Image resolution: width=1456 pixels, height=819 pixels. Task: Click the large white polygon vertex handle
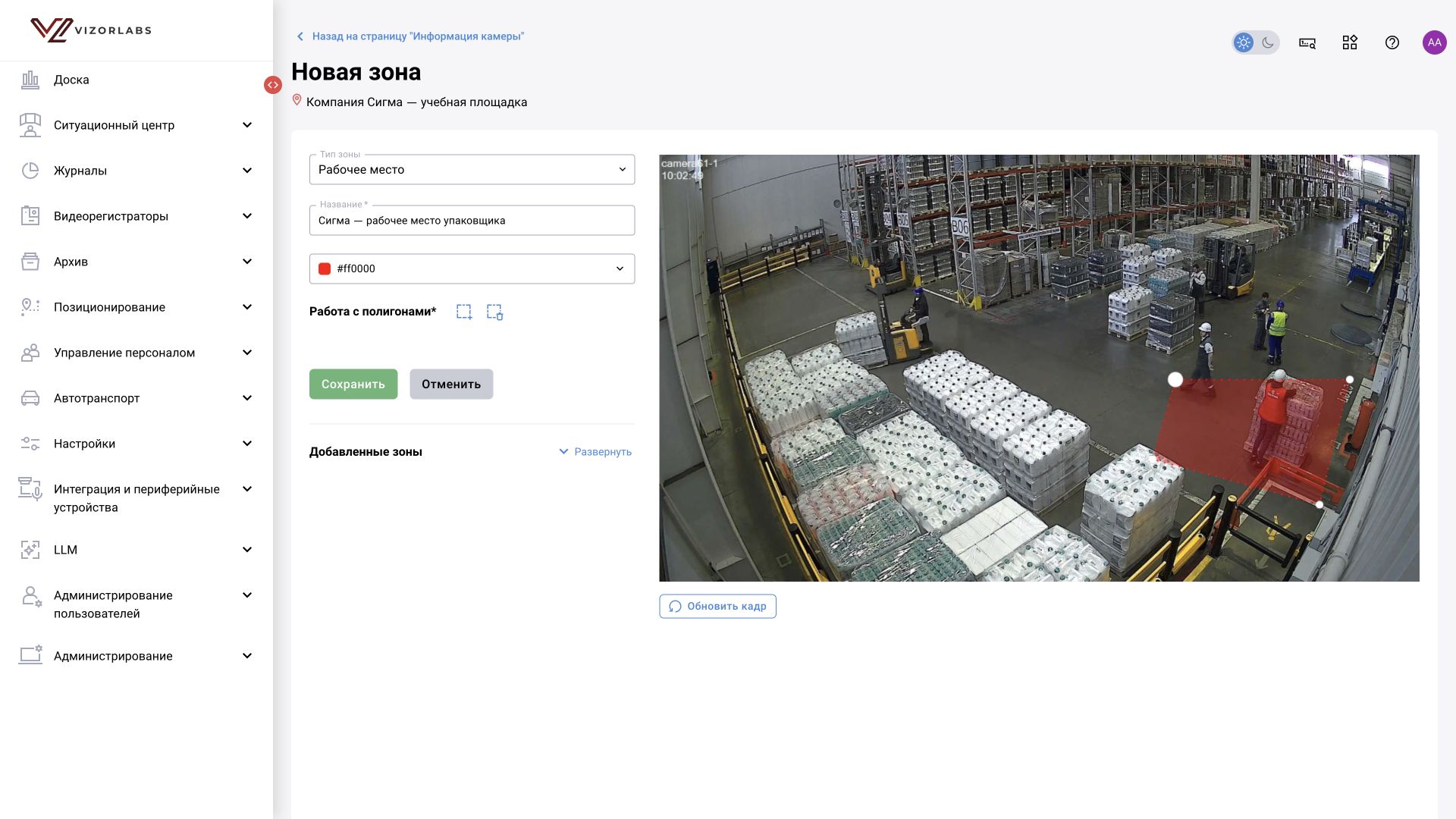click(1175, 379)
